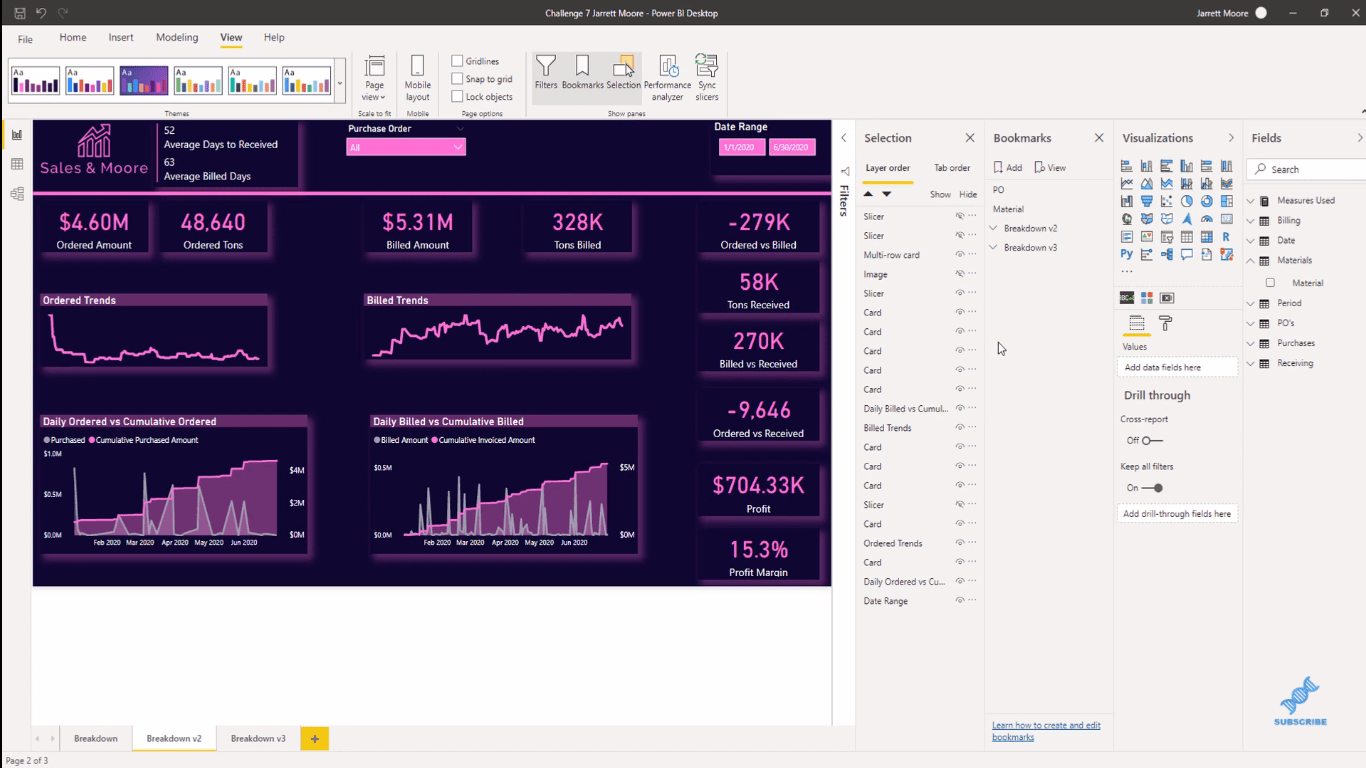Toggle the Bookmarks pane icon
The width and height of the screenshot is (1366, 768).
[582, 73]
